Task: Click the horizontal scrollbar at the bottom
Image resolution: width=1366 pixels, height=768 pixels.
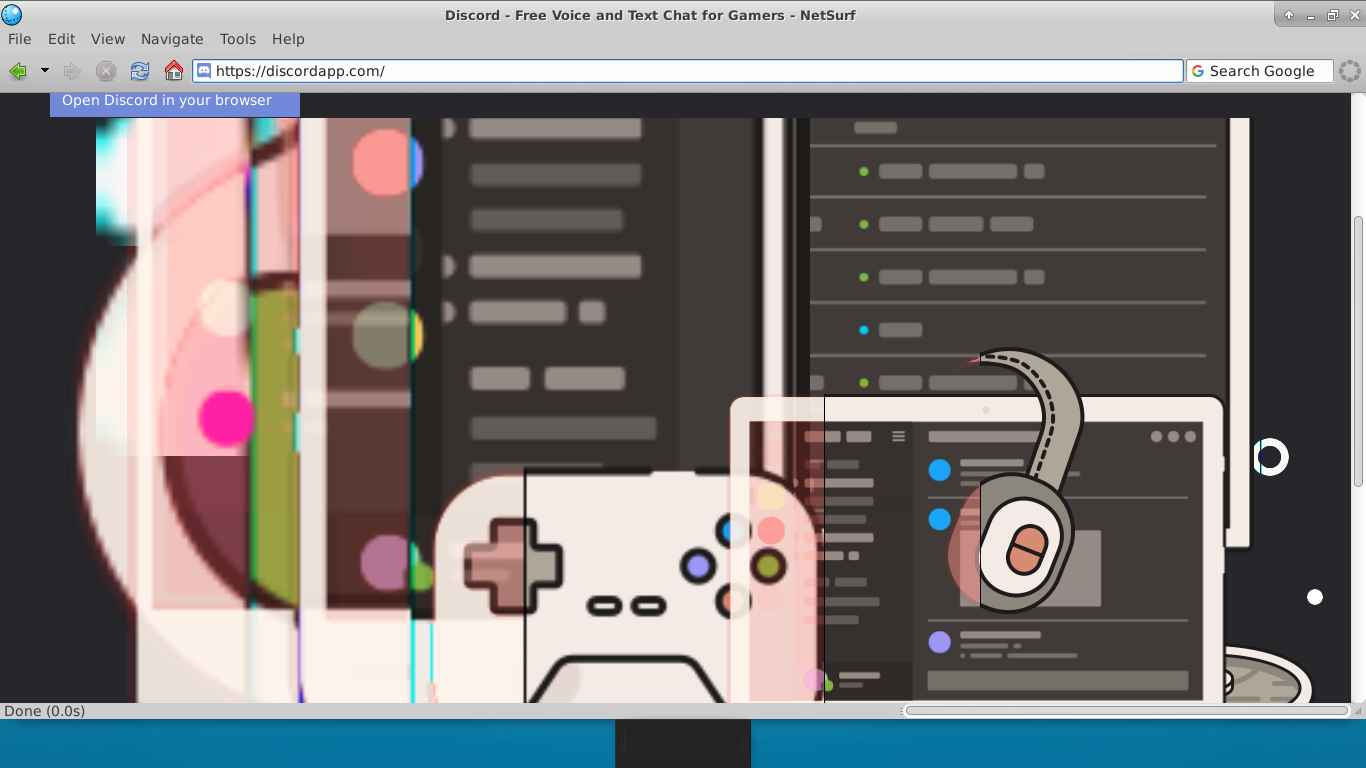Action: tap(1126, 711)
